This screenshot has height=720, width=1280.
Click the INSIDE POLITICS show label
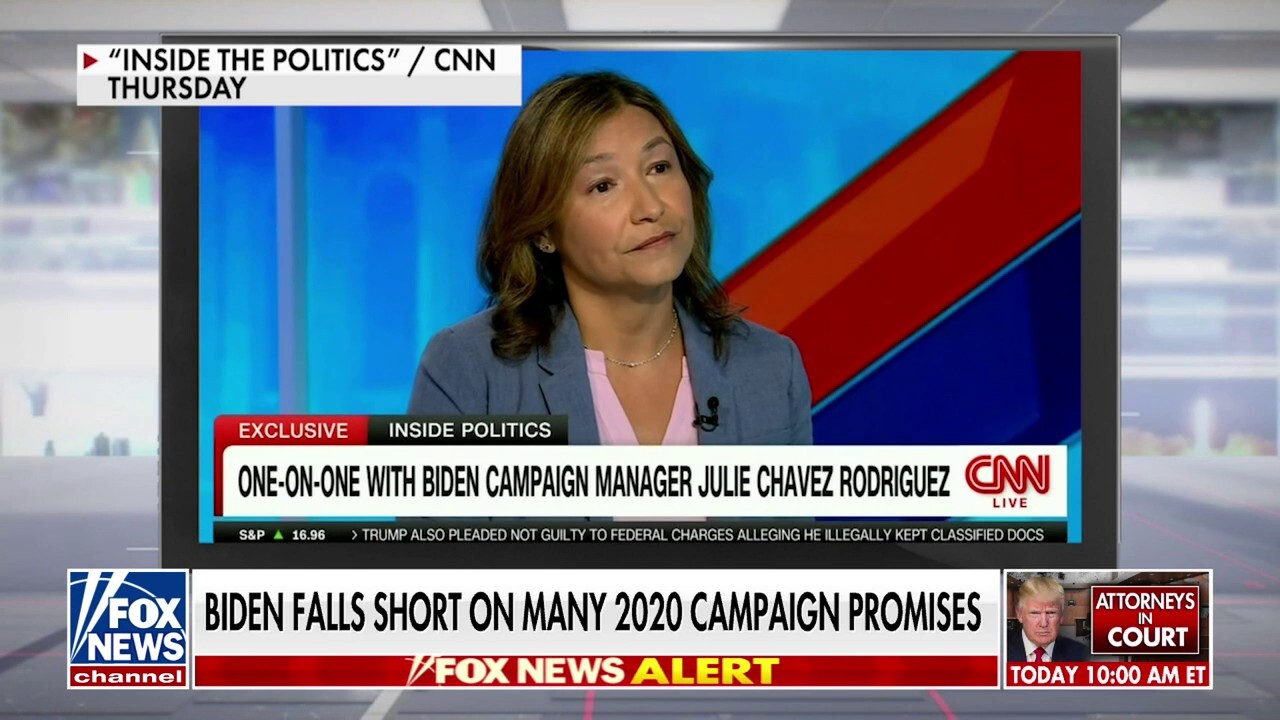(x=469, y=431)
